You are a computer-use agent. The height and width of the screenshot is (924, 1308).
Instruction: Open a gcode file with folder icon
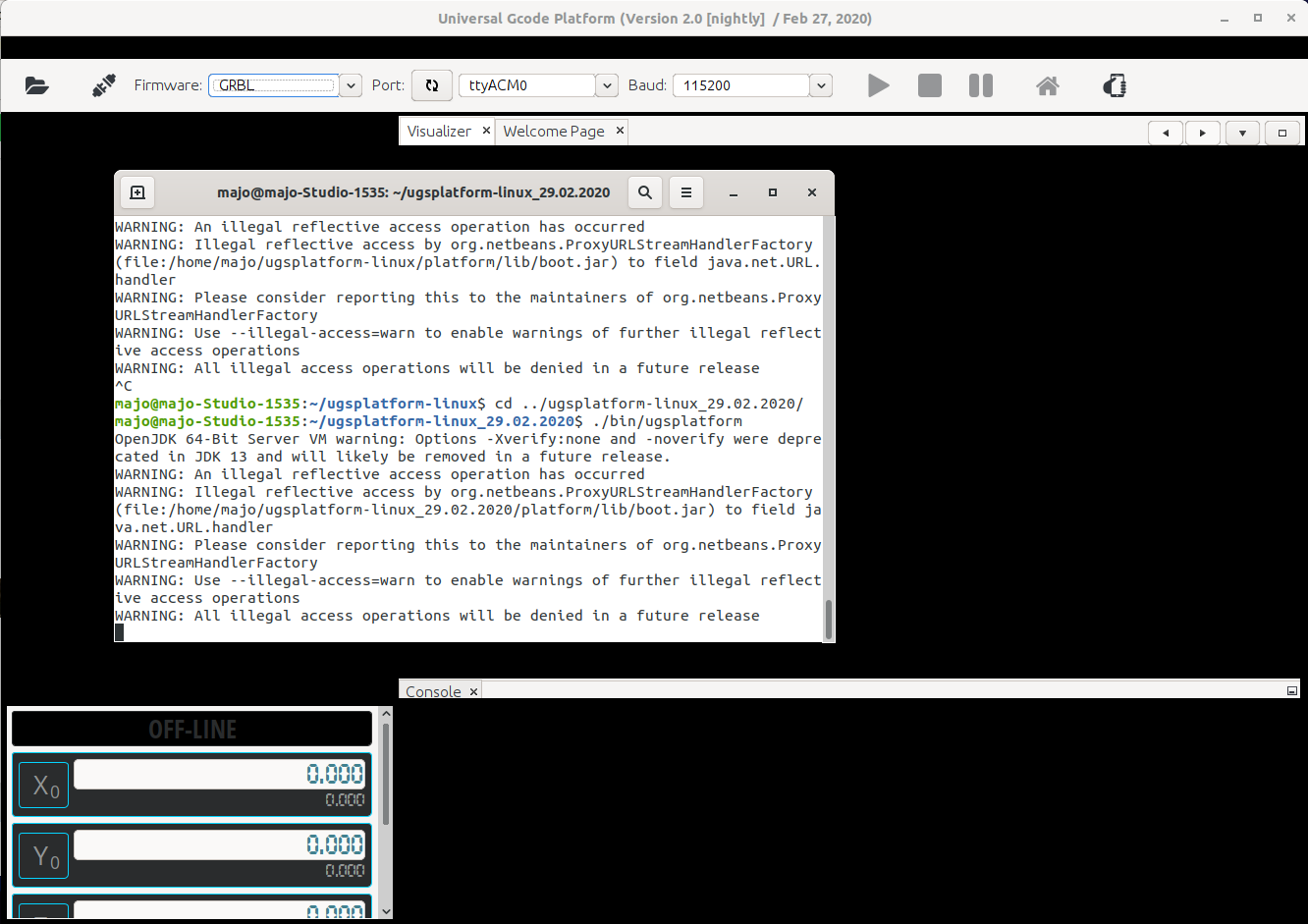37,85
